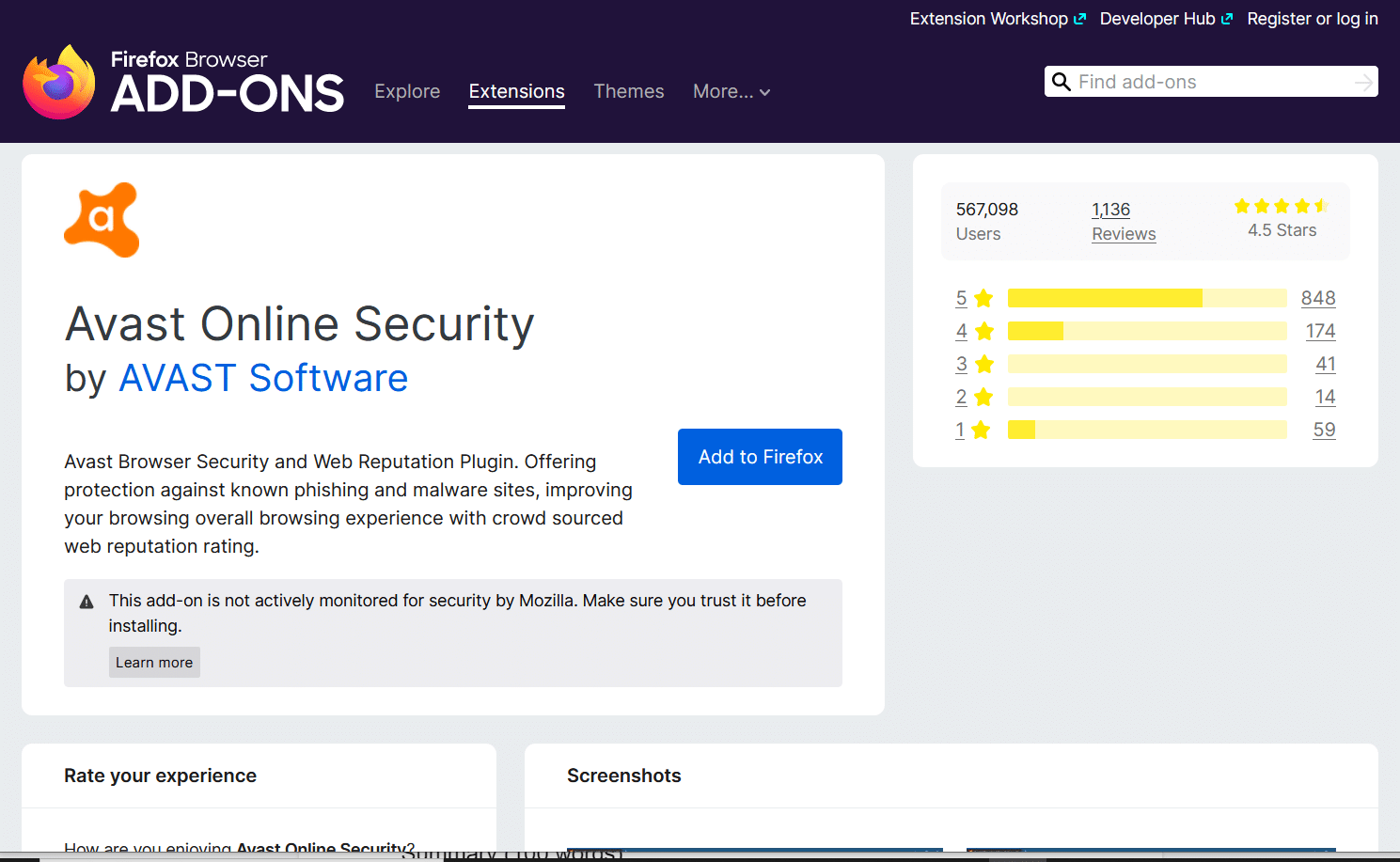Switch to the Themes section
1400x862 pixels.
click(628, 91)
